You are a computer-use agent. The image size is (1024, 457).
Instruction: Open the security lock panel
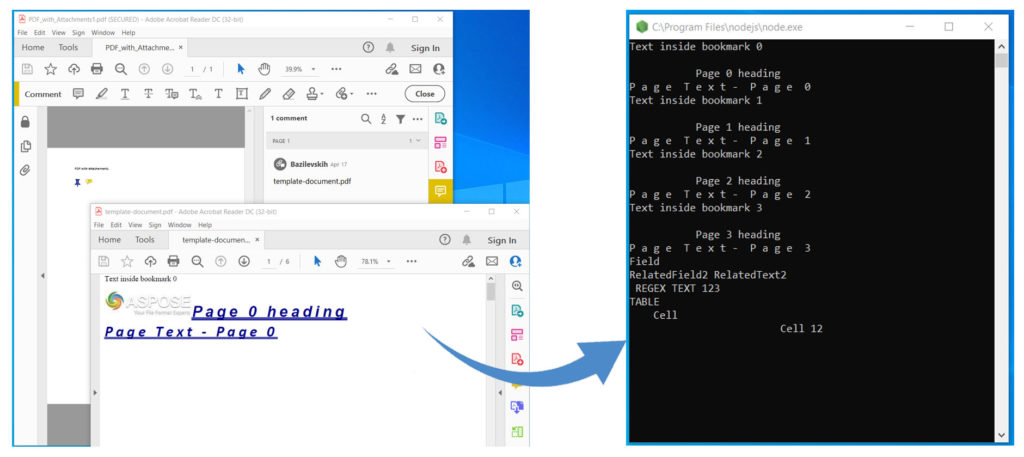pyautogui.click(x=25, y=122)
